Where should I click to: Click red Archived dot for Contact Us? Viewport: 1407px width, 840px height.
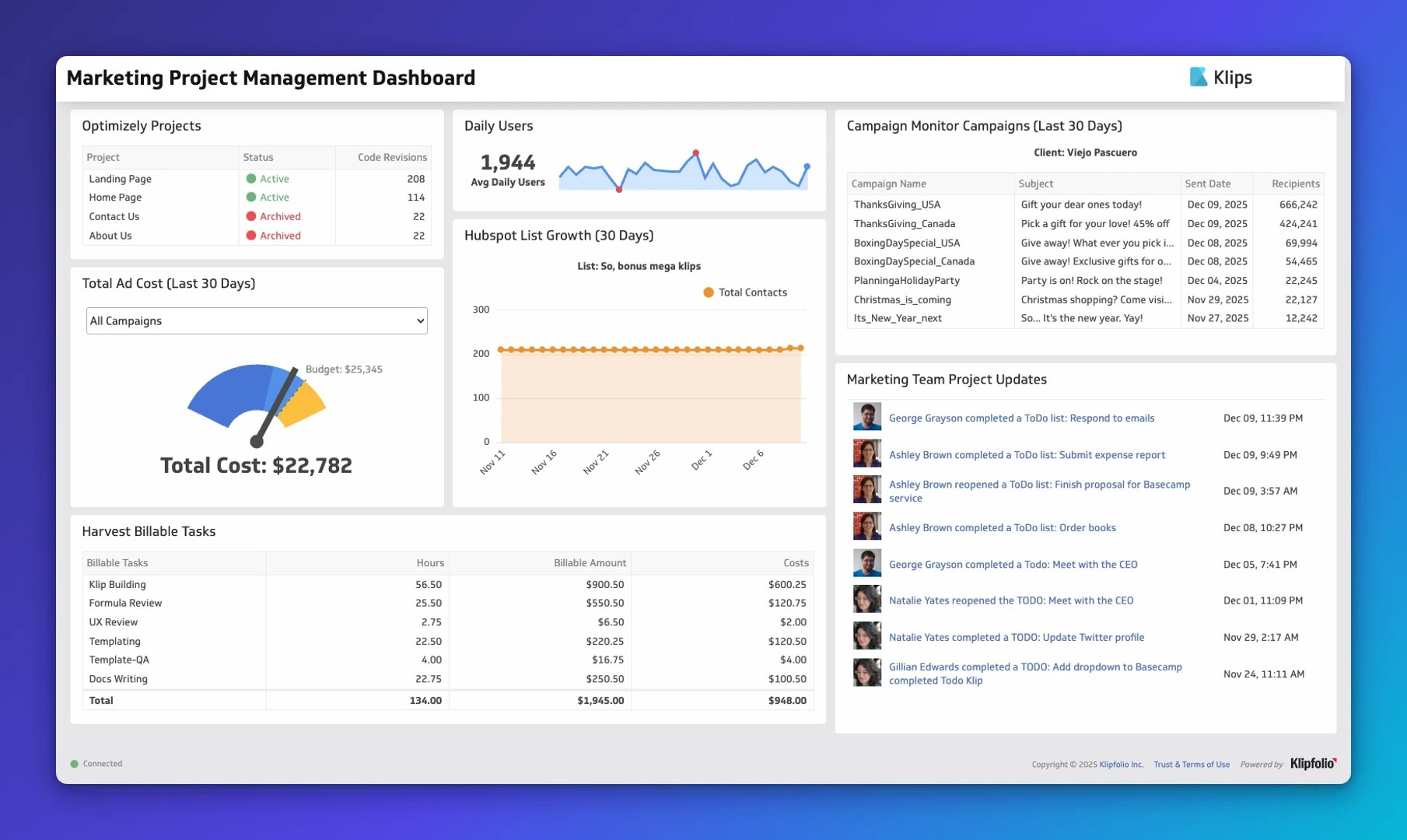click(251, 216)
